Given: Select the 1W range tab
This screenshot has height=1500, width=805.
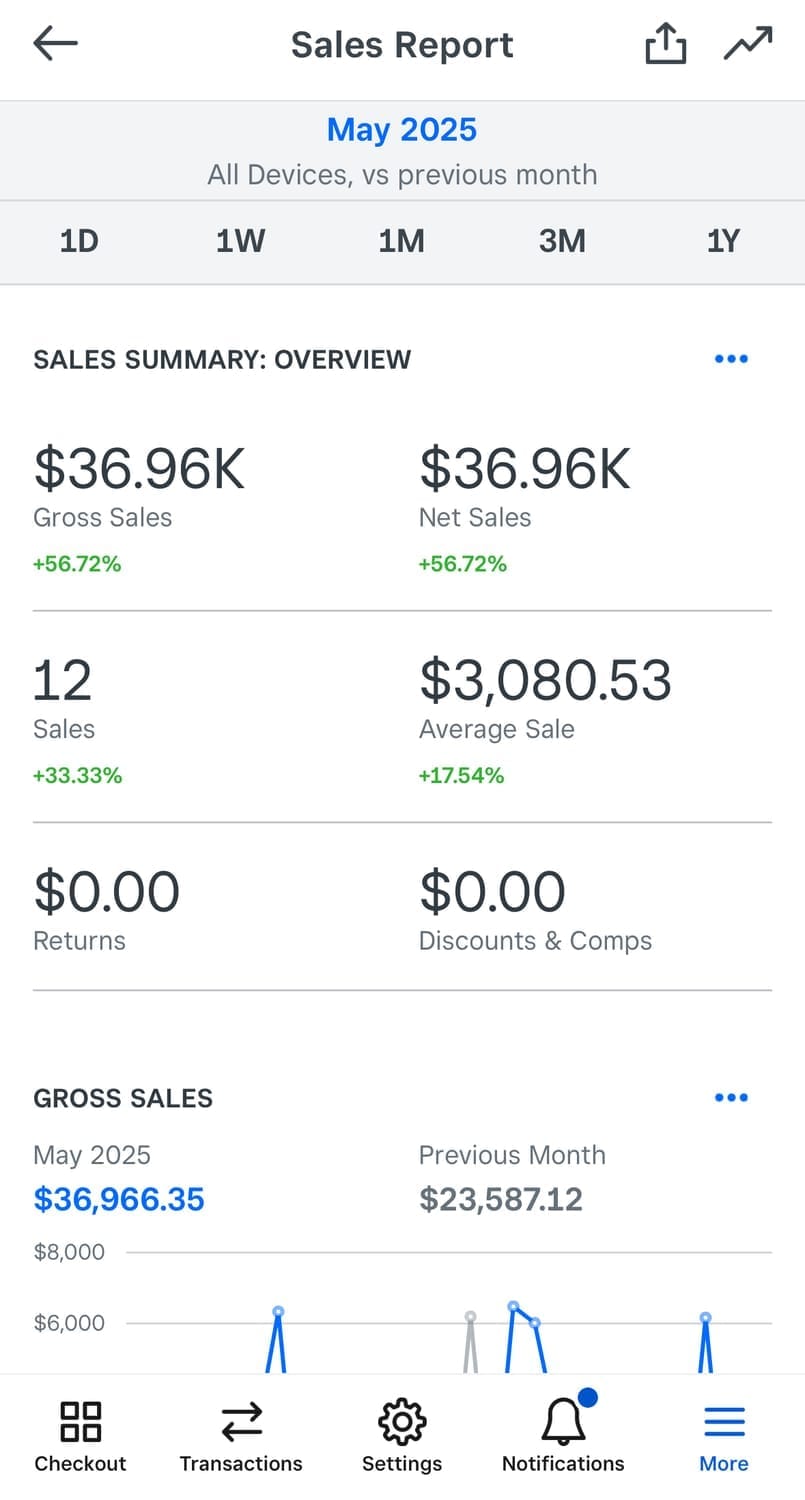Looking at the screenshot, I should 240,241.
